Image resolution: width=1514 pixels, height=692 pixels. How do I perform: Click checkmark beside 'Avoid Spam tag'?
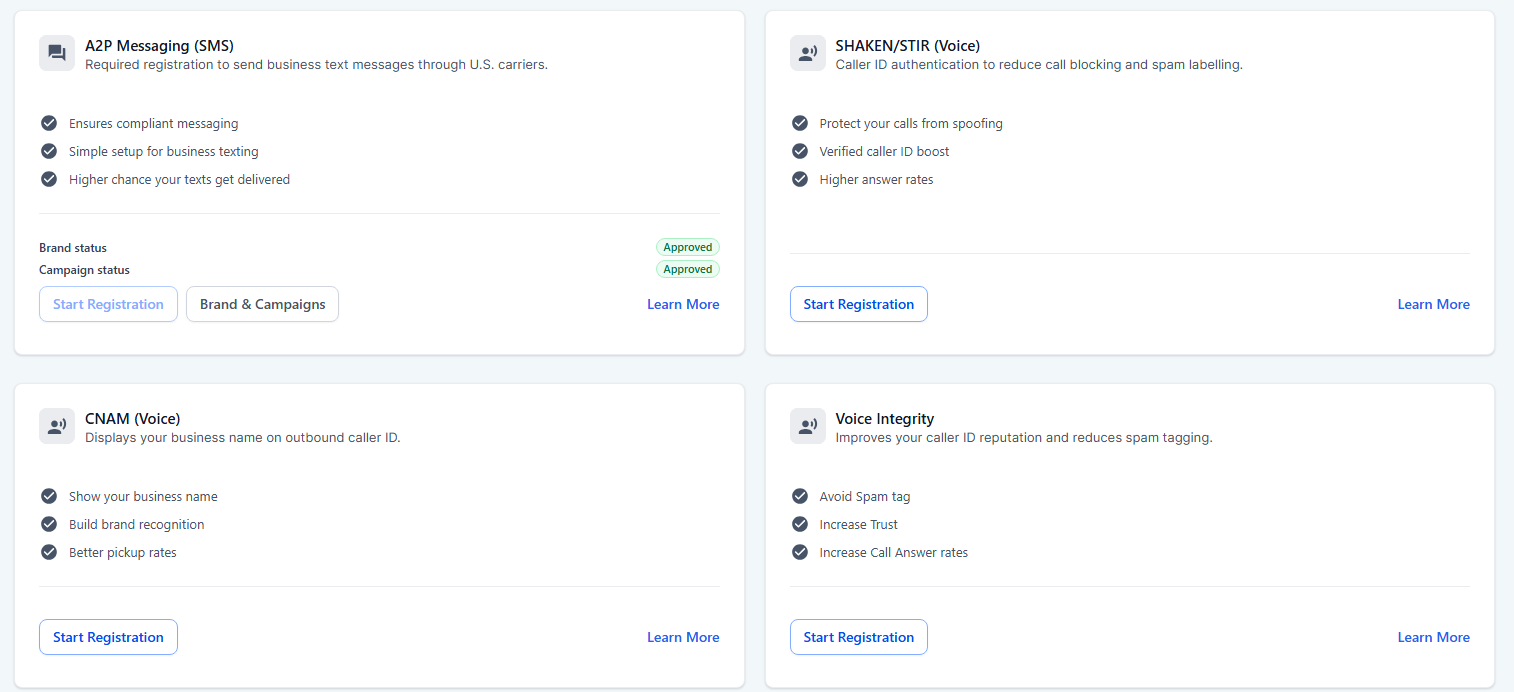coord(799,496)
